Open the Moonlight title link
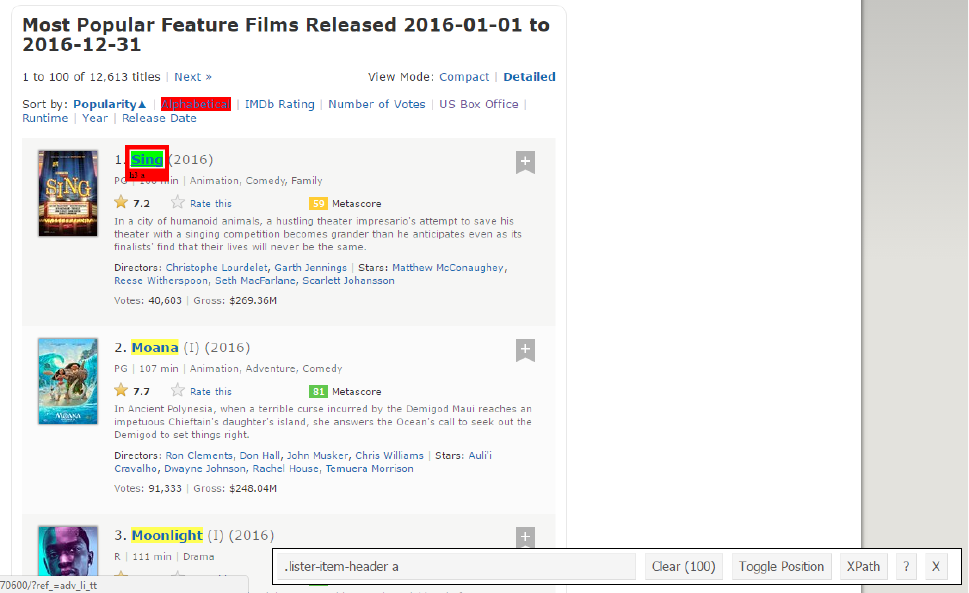 click(x=167, y=536)
